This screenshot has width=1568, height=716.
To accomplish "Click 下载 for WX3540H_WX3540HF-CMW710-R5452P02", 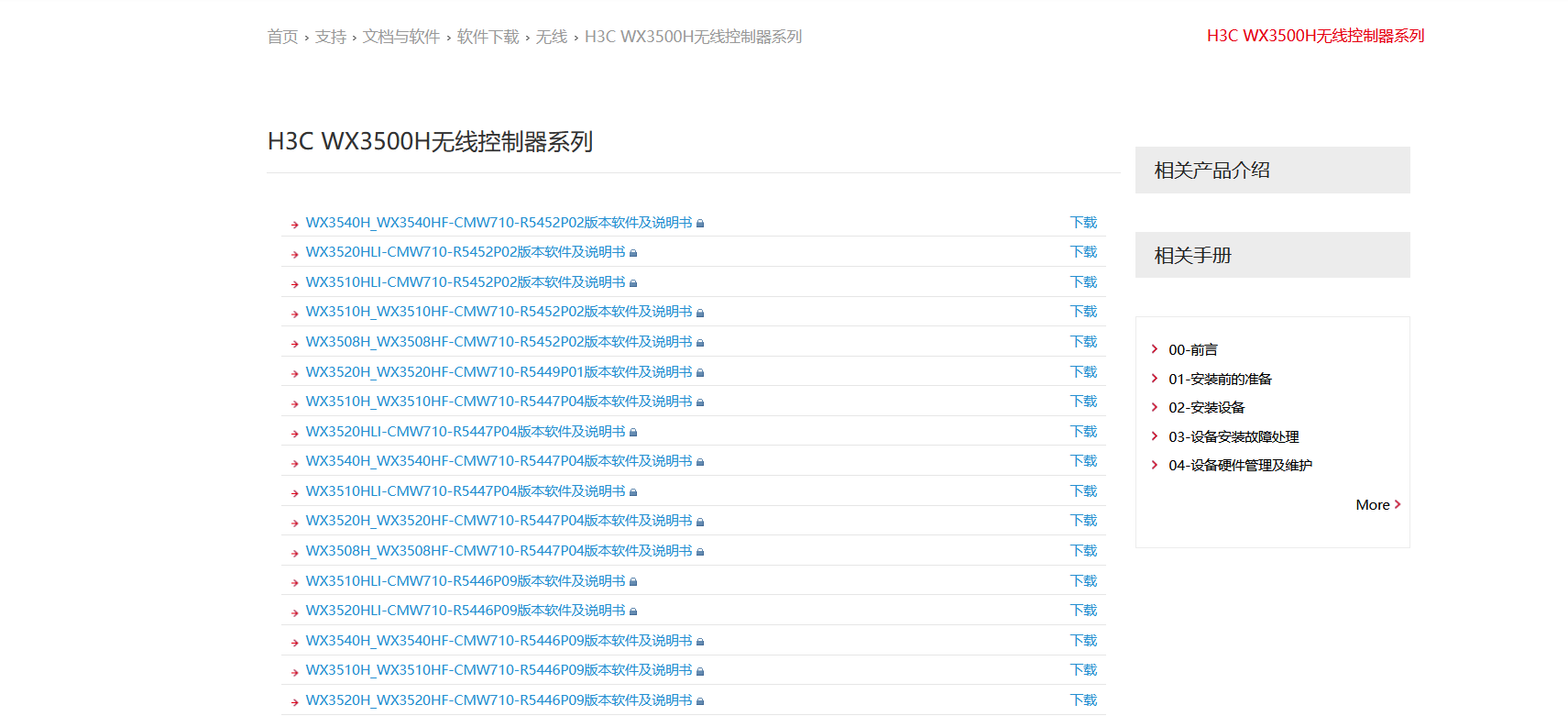I will pyautogui.click(x=1083, y=223).
